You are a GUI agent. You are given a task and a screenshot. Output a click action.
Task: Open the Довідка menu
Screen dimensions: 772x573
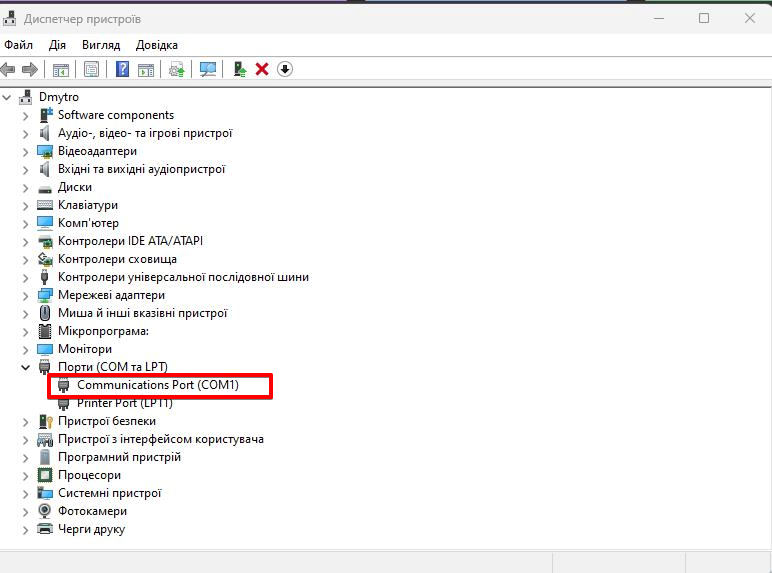click(157, 45)
